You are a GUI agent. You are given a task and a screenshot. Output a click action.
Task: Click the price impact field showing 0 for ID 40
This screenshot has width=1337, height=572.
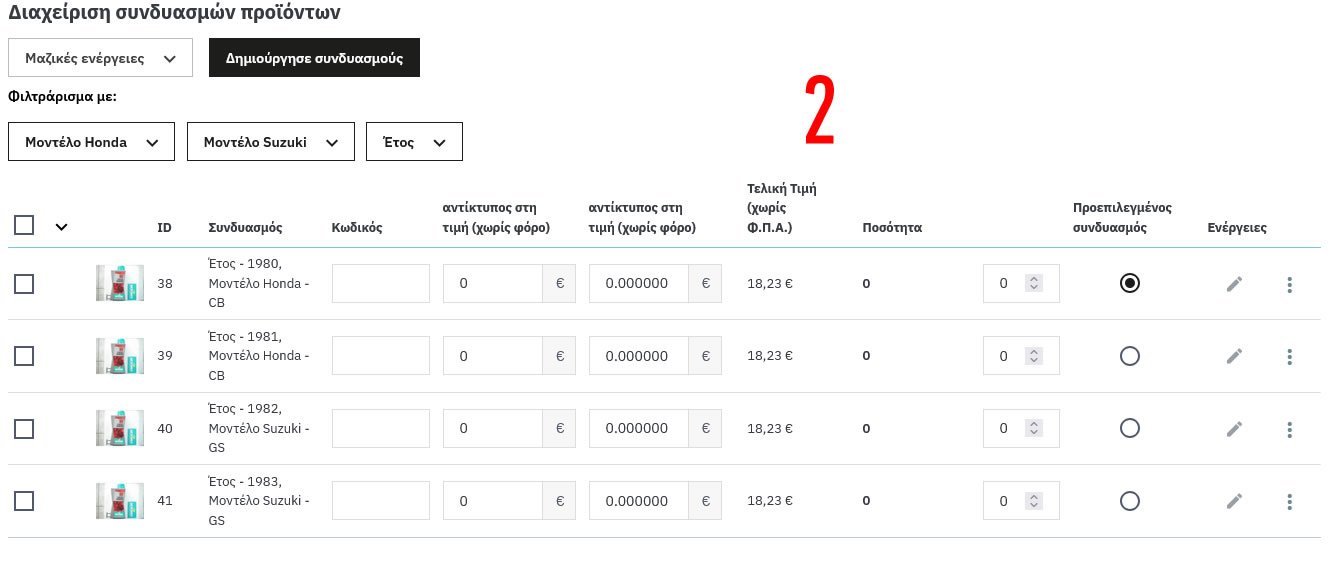tap(493, 429)
